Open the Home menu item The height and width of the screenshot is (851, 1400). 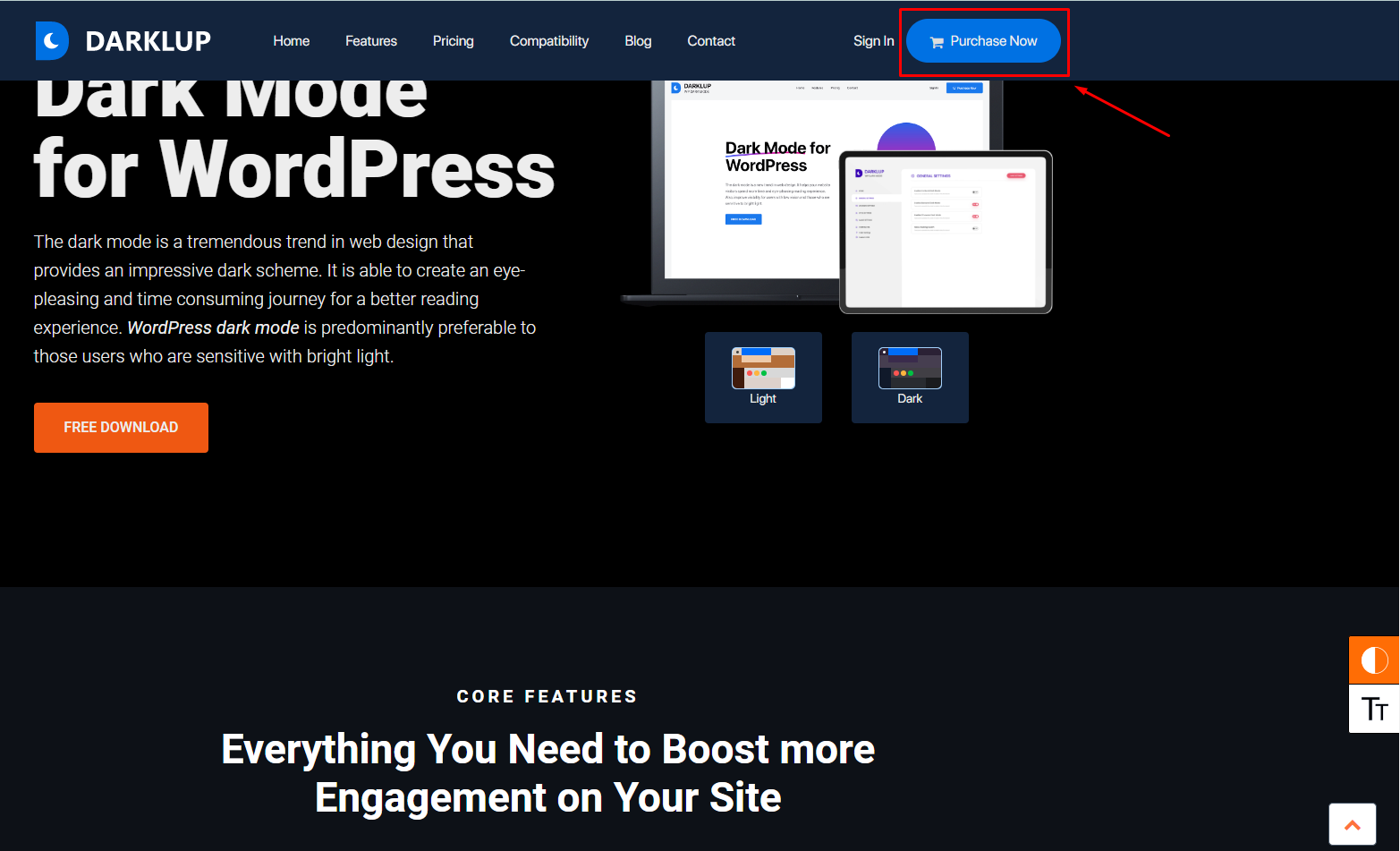[292, 41]
